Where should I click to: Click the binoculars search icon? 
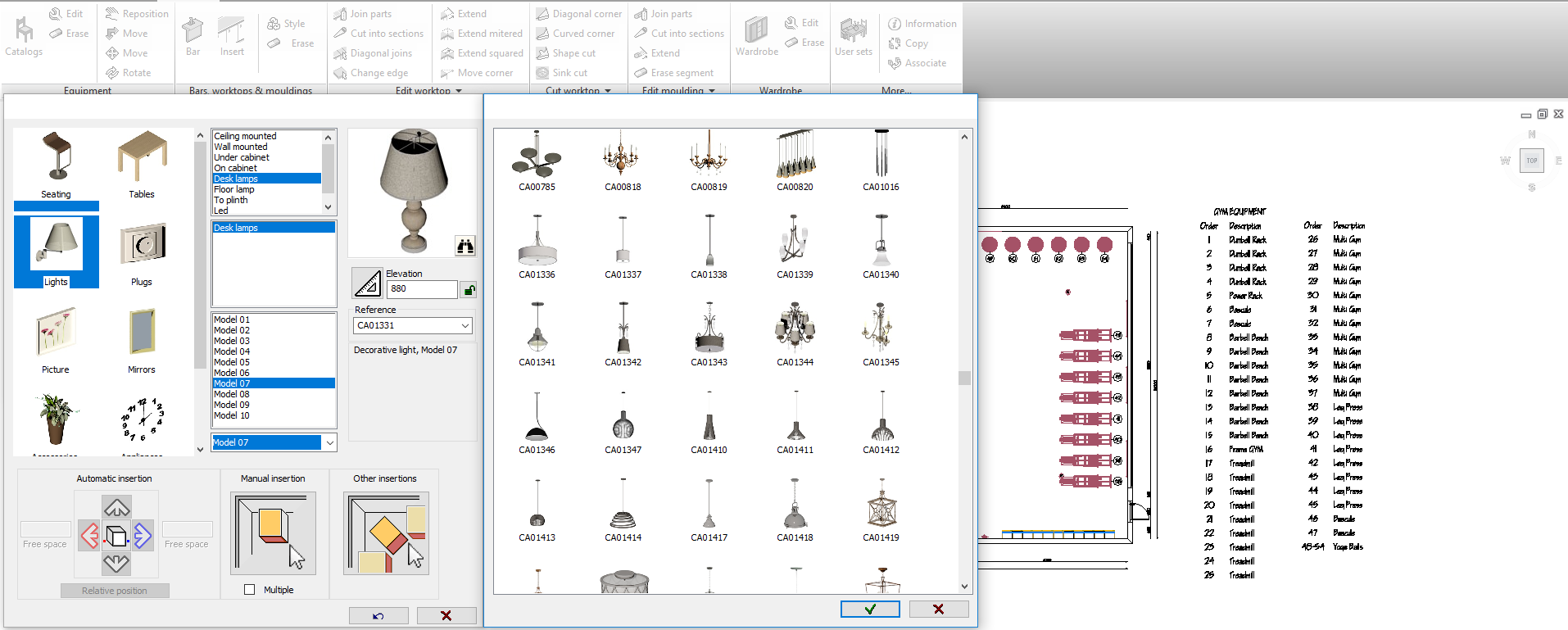[x=465, y=246]
